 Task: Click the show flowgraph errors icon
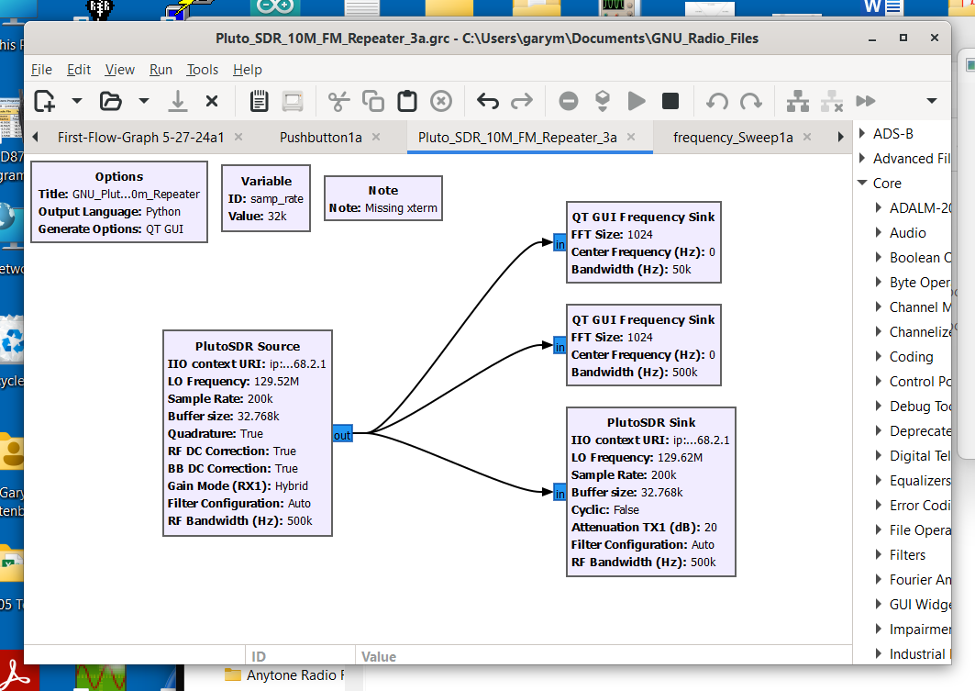click(x=568, y=101)
